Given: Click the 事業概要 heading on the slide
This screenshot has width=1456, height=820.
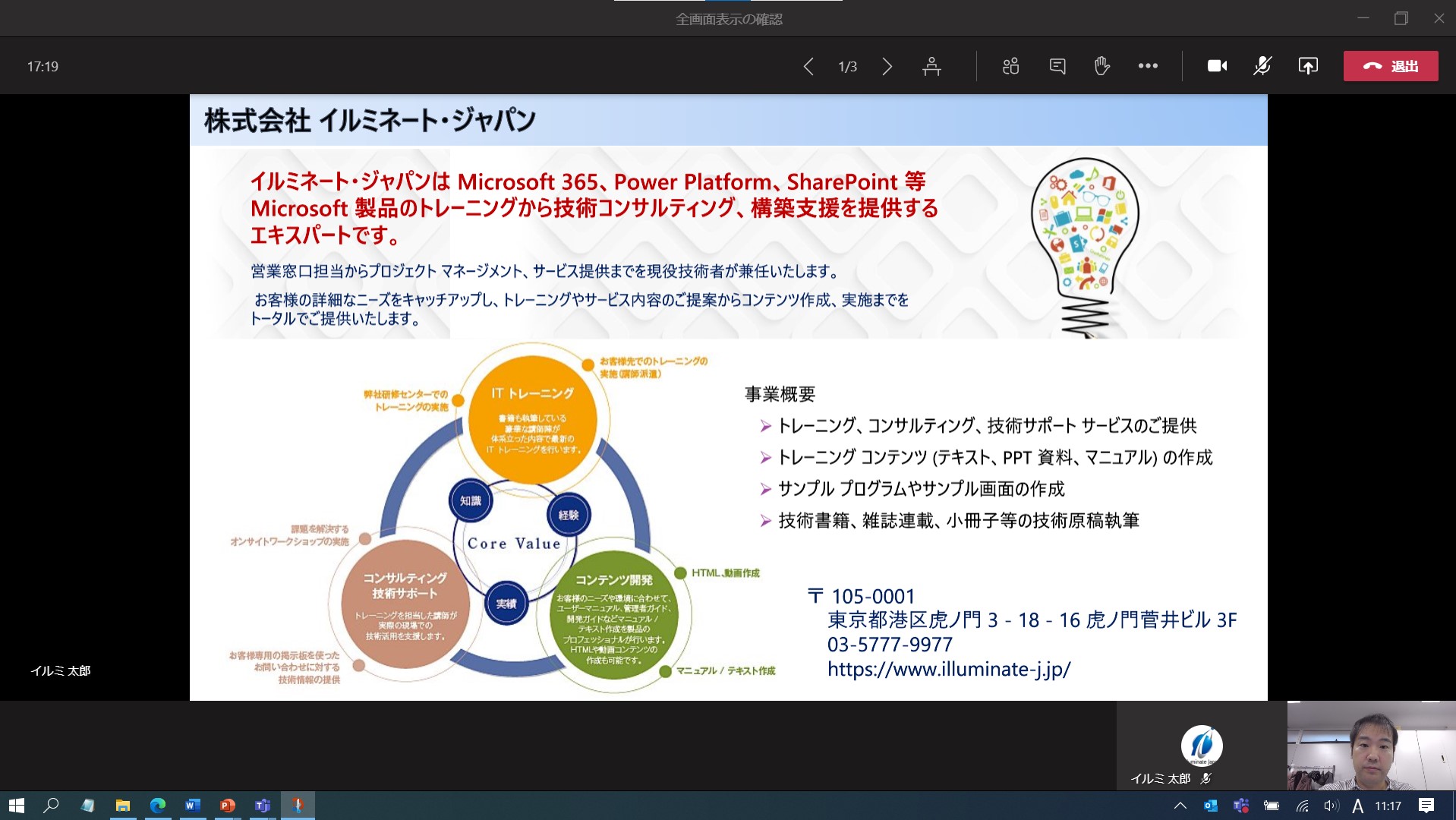Looking at the screenshot, I should [x=780, y=394].
